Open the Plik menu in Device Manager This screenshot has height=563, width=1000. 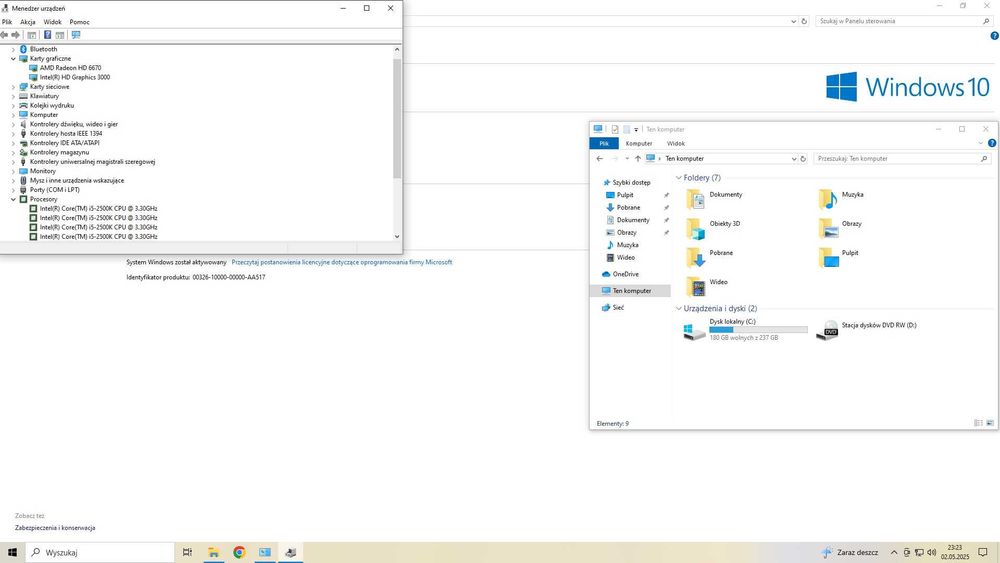coord(7,22)
